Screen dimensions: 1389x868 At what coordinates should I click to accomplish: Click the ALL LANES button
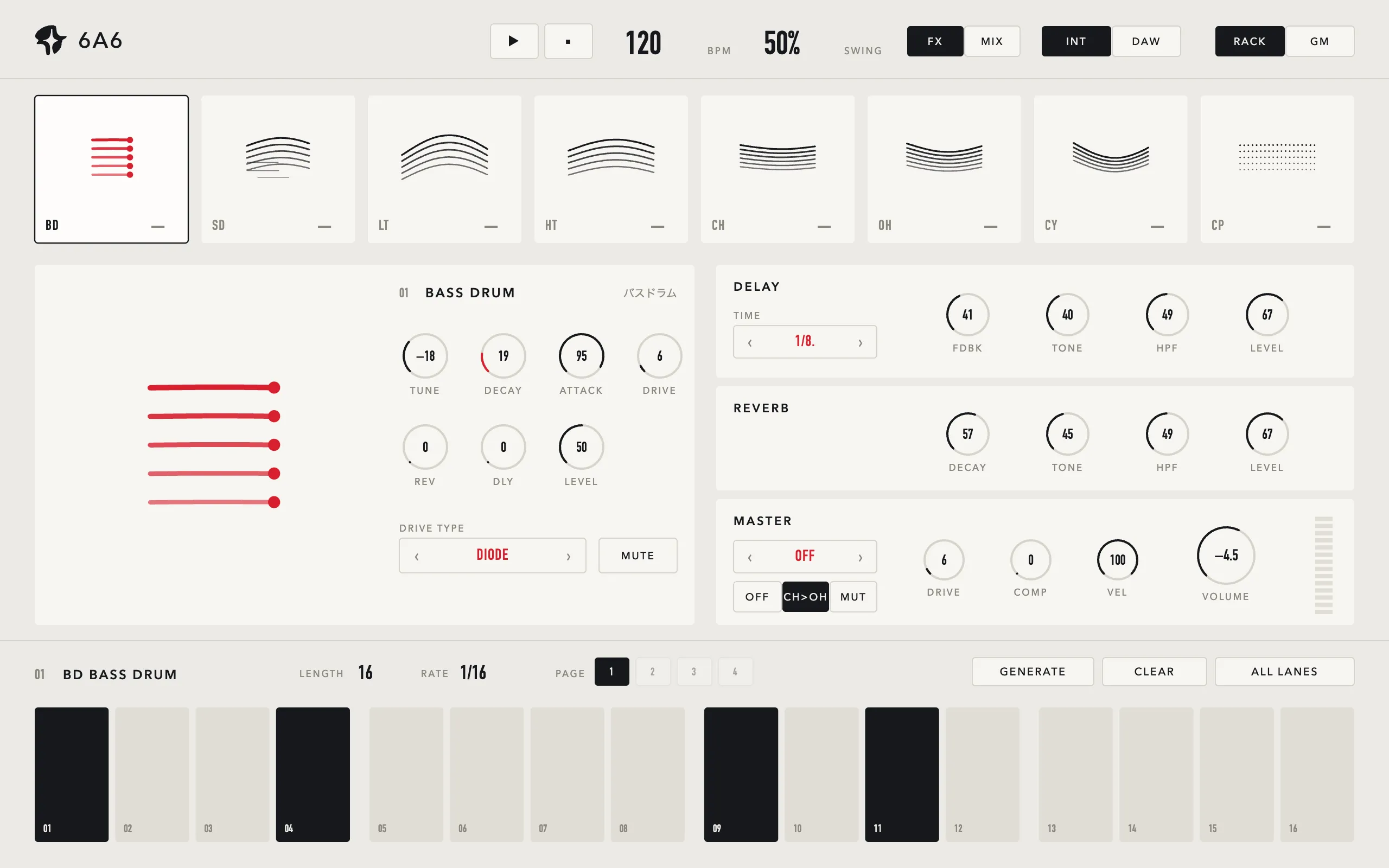tap(1284, 672)
